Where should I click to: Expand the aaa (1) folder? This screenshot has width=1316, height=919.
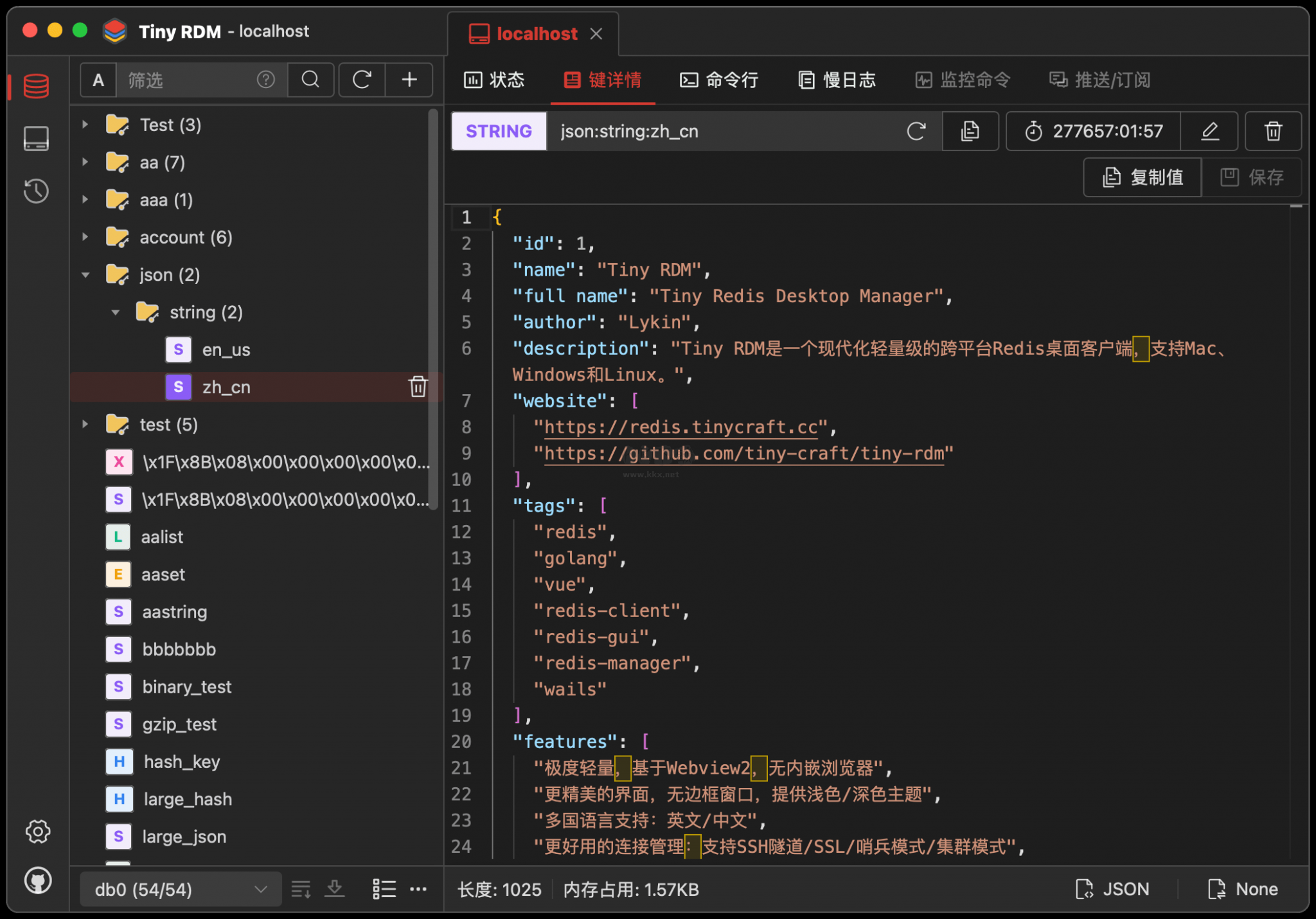(85, 200)
